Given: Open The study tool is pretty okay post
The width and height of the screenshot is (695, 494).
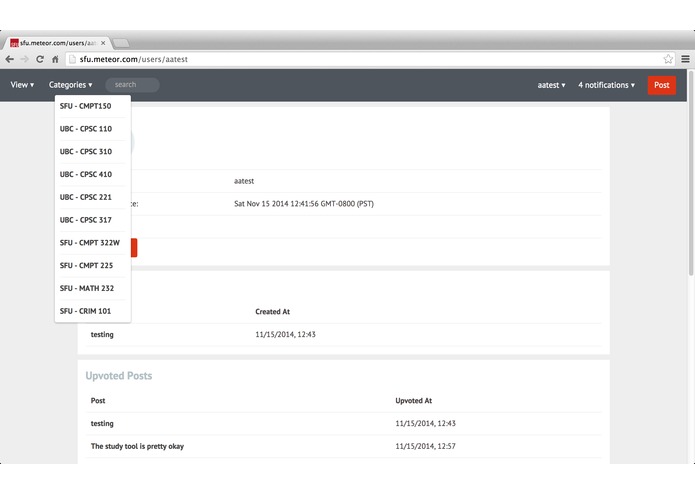Looking at the screenshot, I should click(x=137, y=446).
